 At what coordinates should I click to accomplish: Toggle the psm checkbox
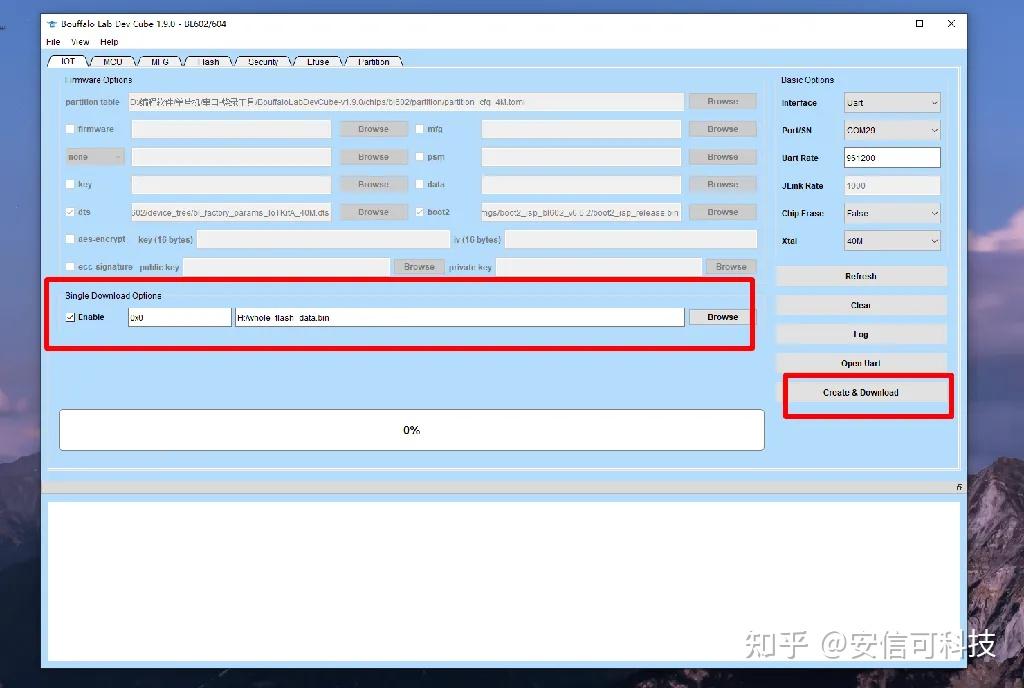420,157
